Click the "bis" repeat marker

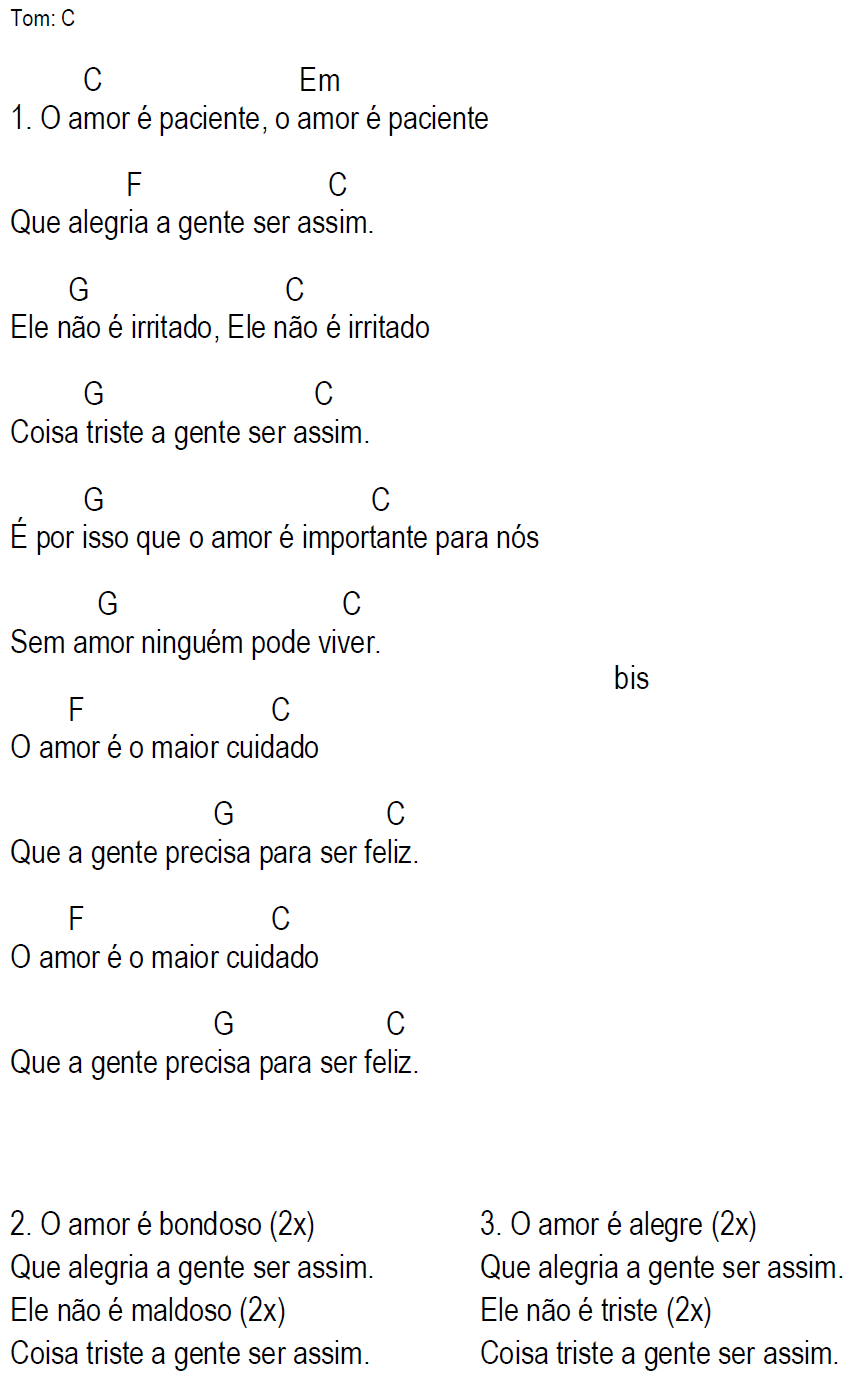click(631, 679)
